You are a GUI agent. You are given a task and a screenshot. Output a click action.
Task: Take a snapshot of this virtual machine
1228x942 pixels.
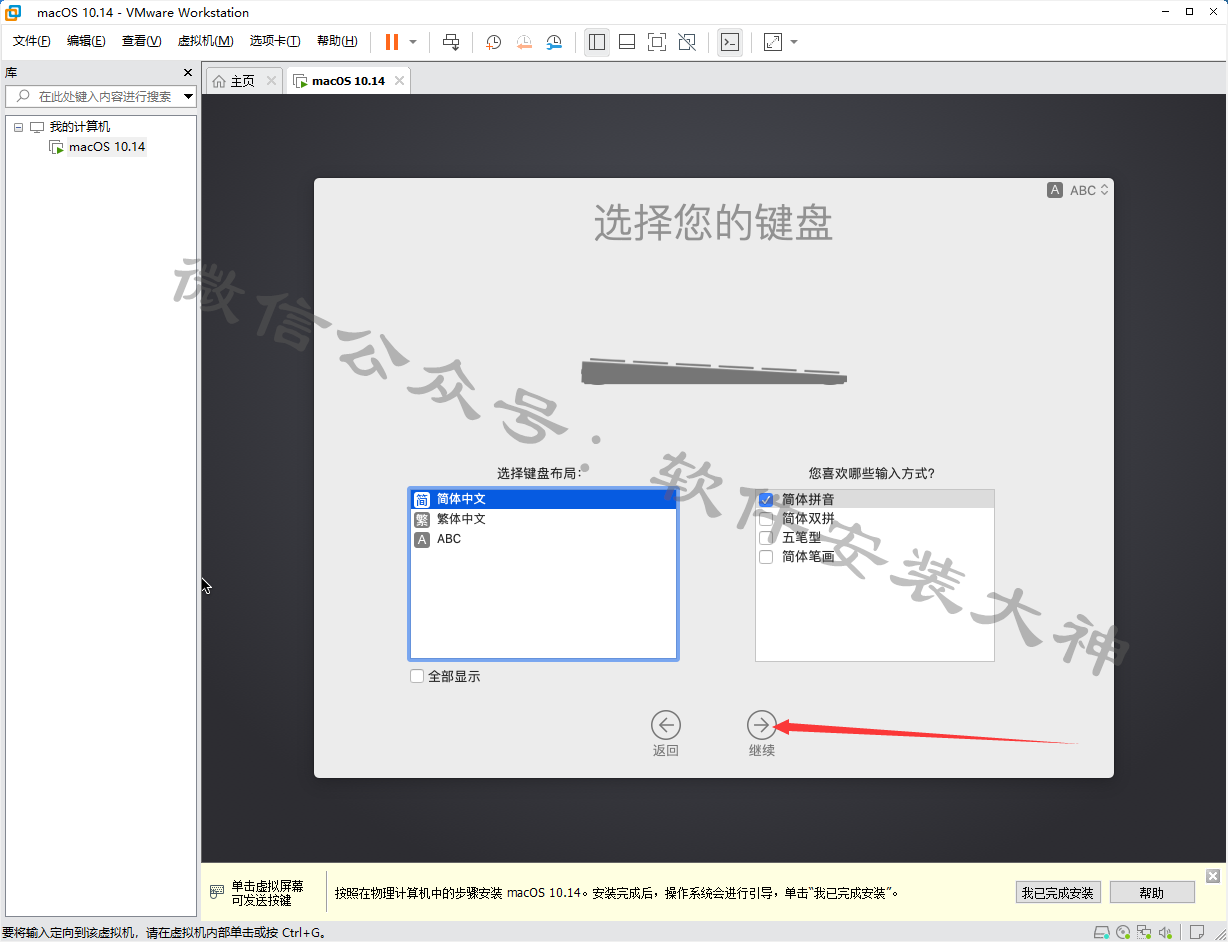coord(493,42)
